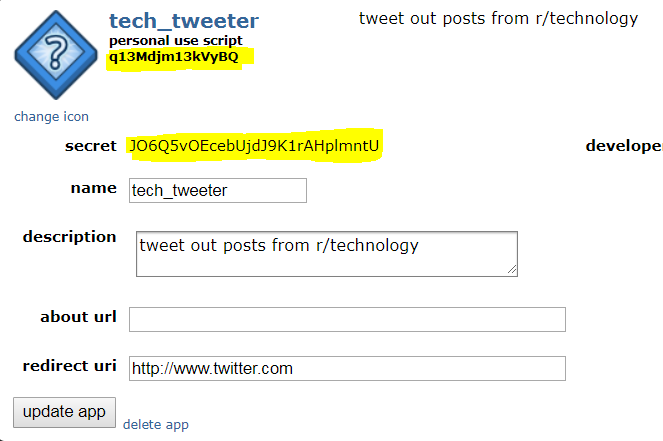Click inside the description text area
The image size is (663, 441).
pos(326,253)
